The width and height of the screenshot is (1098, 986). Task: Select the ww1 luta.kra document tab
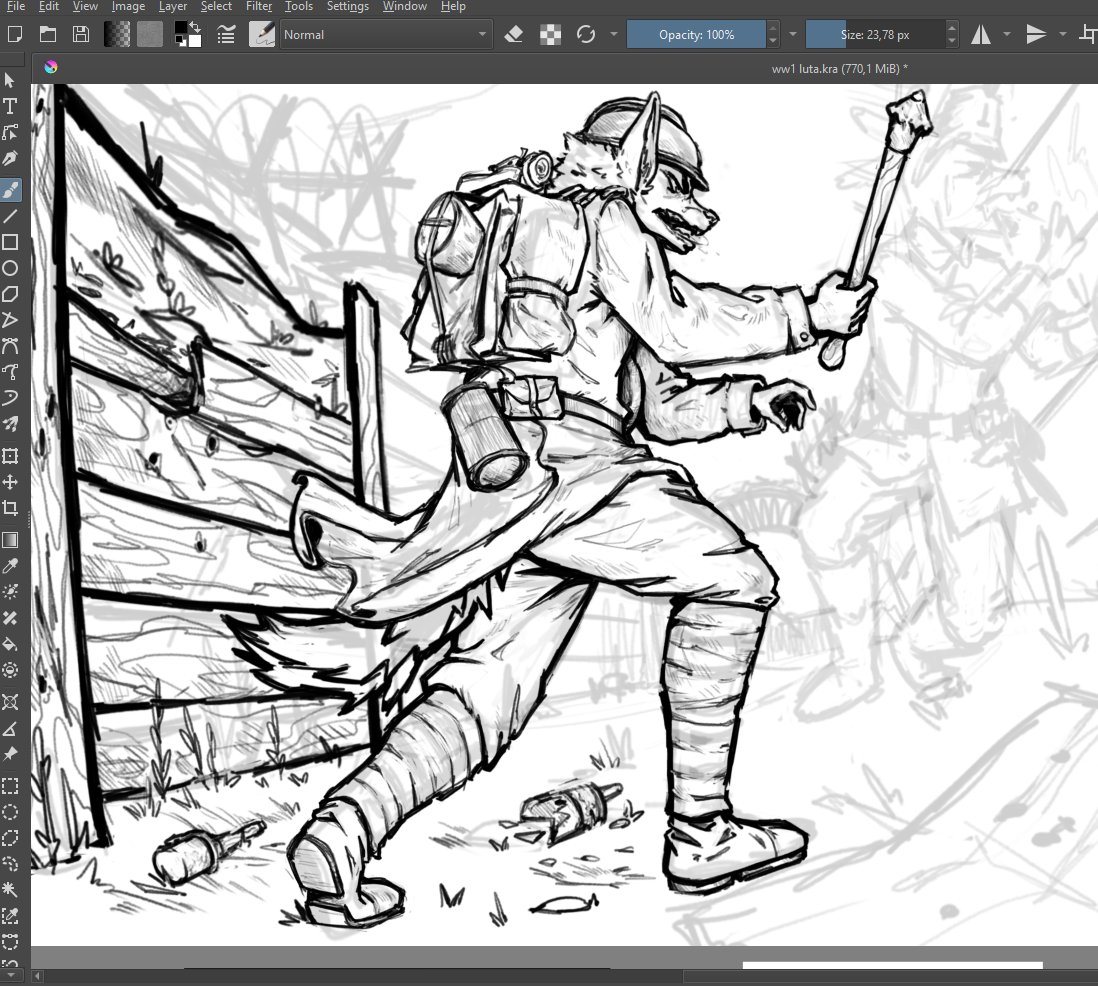coord(839,69)
